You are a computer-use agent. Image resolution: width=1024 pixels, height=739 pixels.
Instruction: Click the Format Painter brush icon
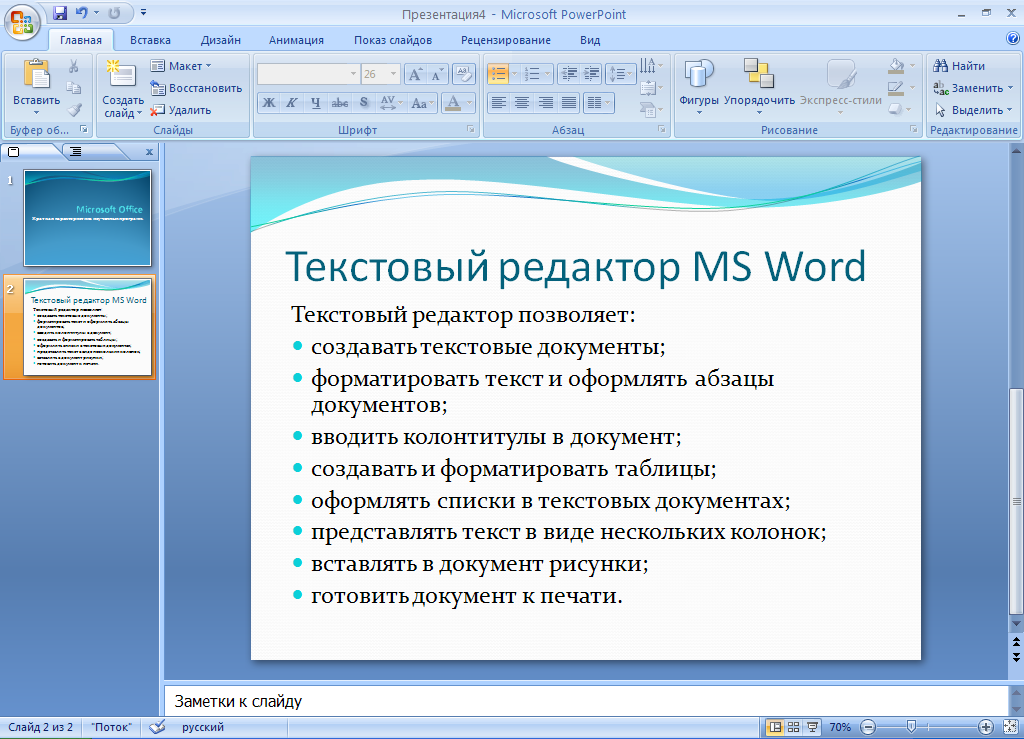(74, 110)
